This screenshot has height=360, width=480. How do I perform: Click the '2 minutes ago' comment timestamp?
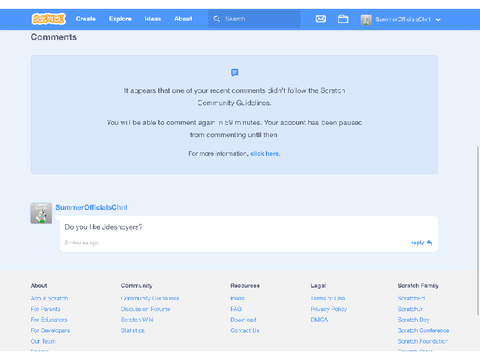(x=81, y=242)
